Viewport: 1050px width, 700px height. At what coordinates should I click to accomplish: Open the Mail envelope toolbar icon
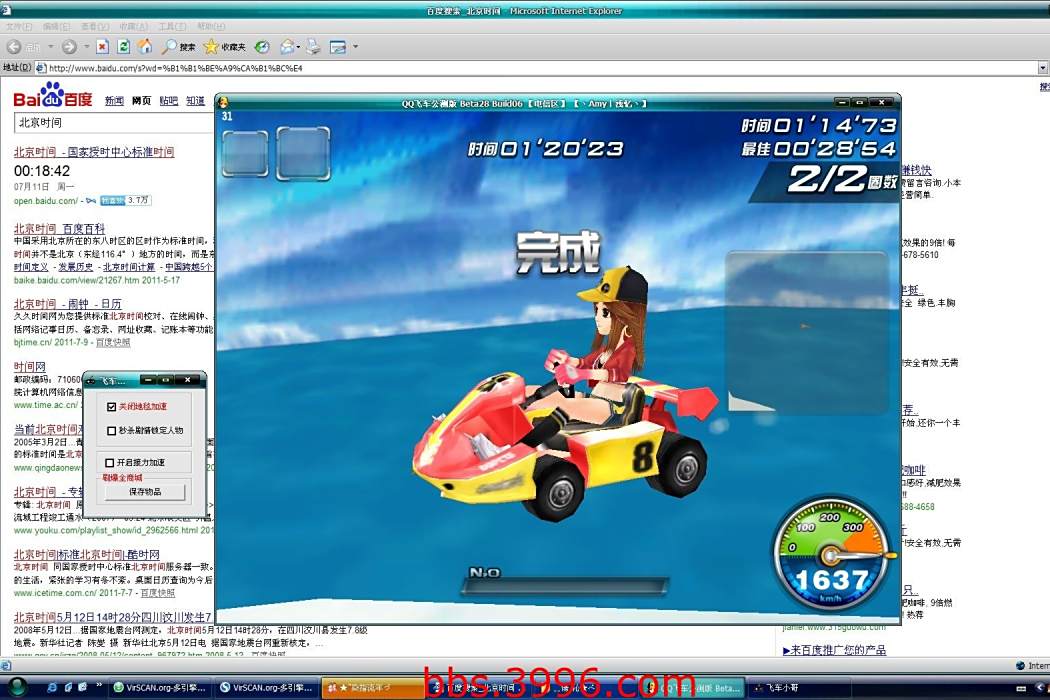[x=287, y=47]
